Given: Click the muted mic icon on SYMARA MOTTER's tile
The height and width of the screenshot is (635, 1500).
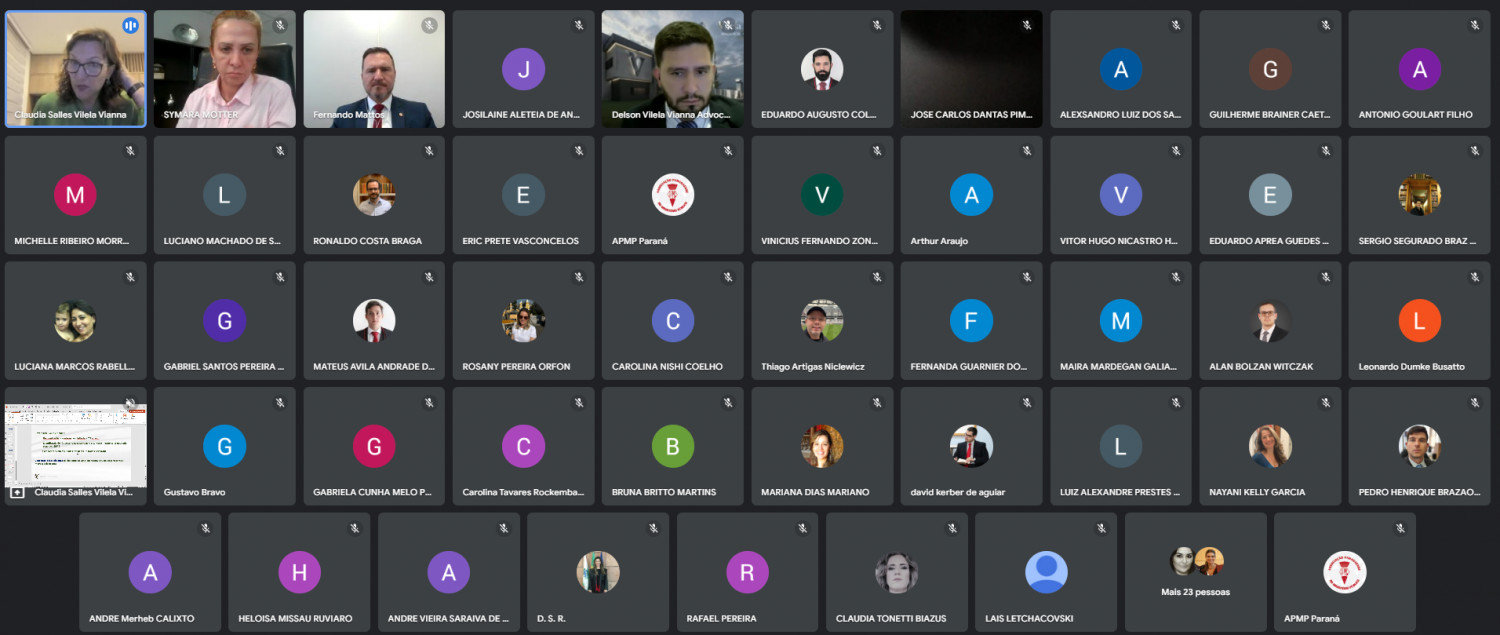Looking at the screenshot, I should coord(280,26).
